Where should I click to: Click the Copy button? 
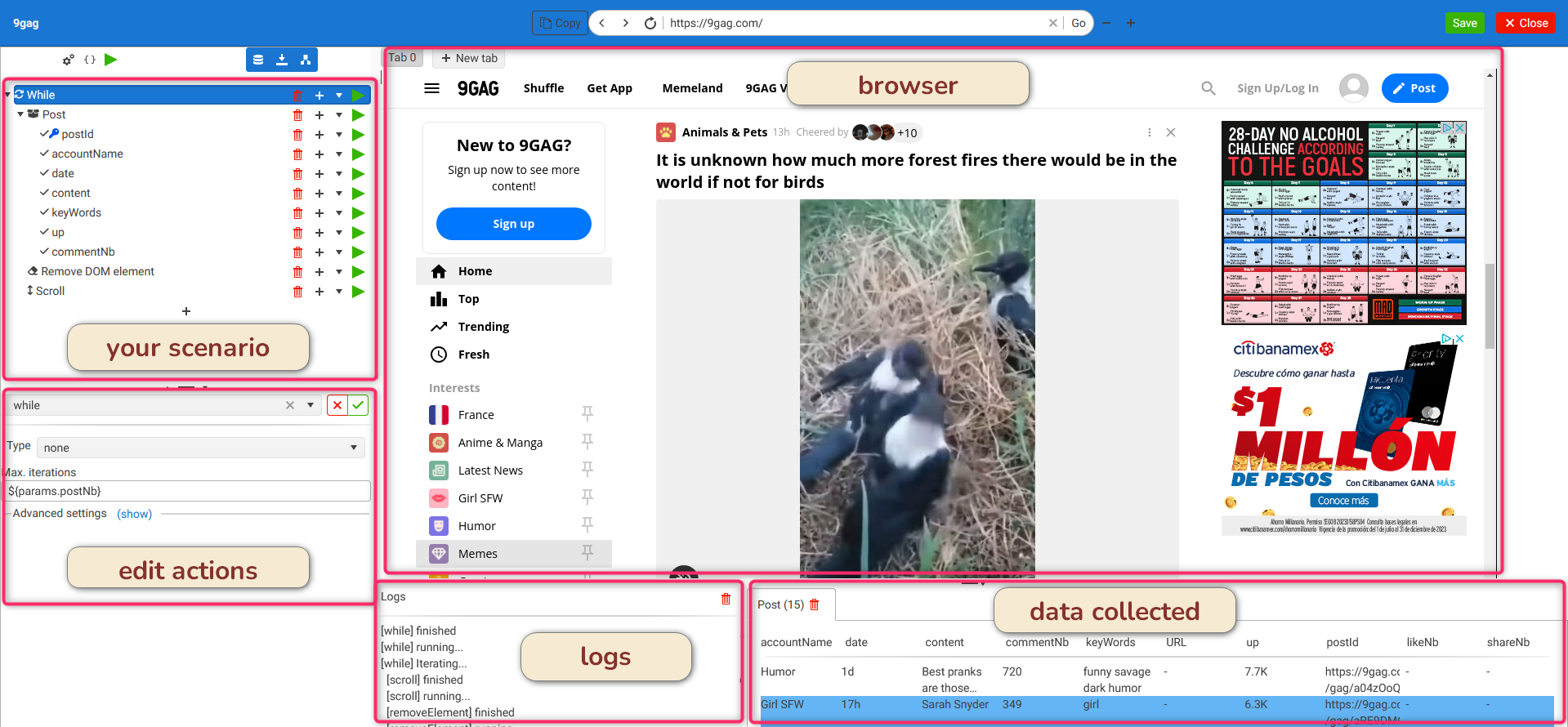pyautogui.click(x=560, y=23)
